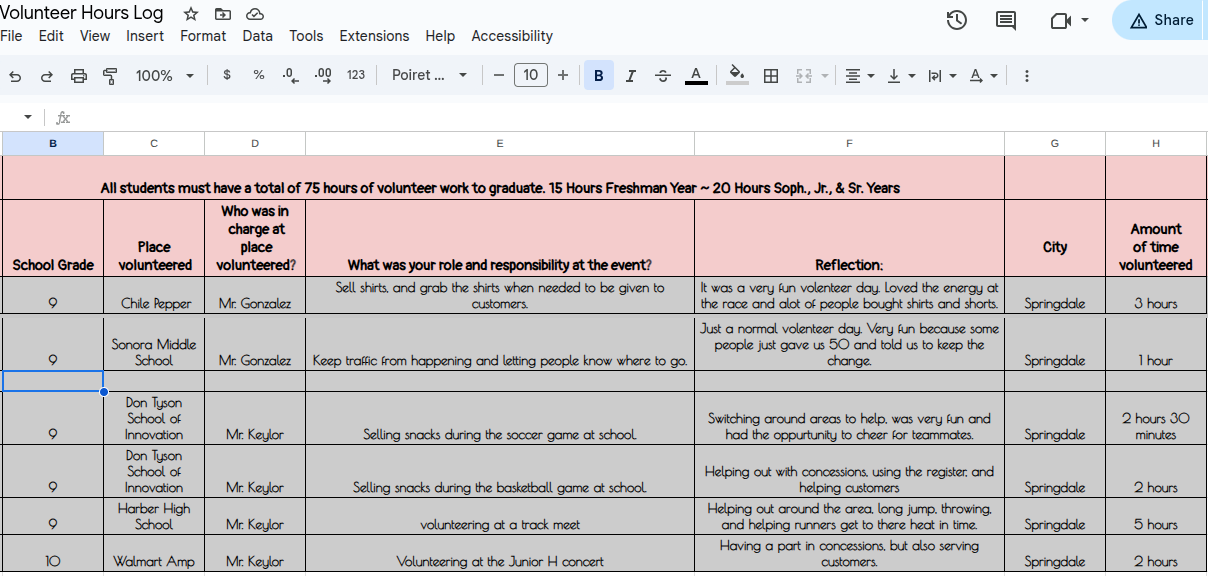Image resolution: width=1208 pixels, height=576 pixels.
Task: Undo the last action
Action: (x=15, y=76)
